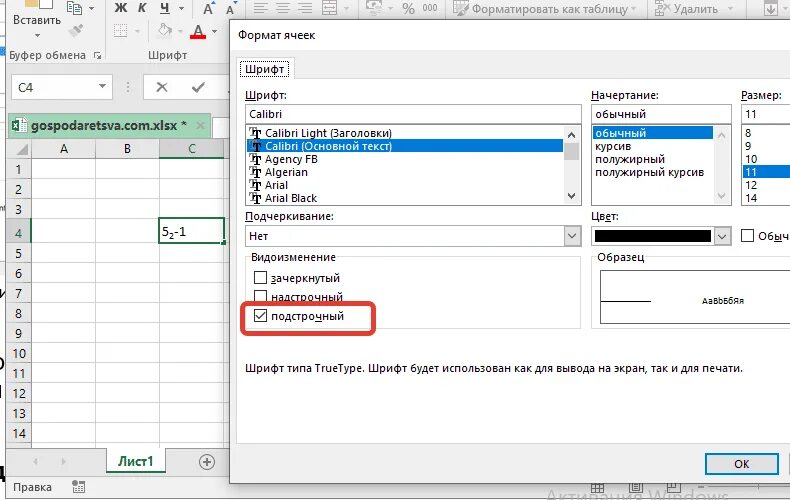790x500 pixels.
Task: Toggle italic with the К button
Action: (x=142, y=8)
